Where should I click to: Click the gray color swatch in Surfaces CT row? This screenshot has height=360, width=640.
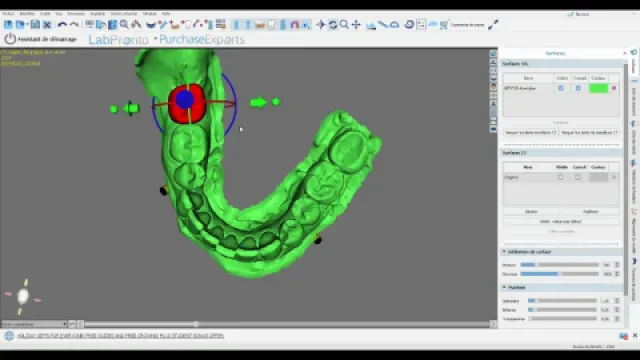tap(598, 177)
